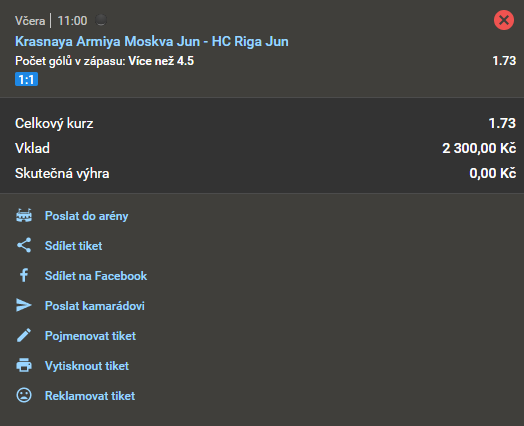Select Sdílet na Facebook
The width and height of the screenshot is (524, 426).
[x=96, y=276]
